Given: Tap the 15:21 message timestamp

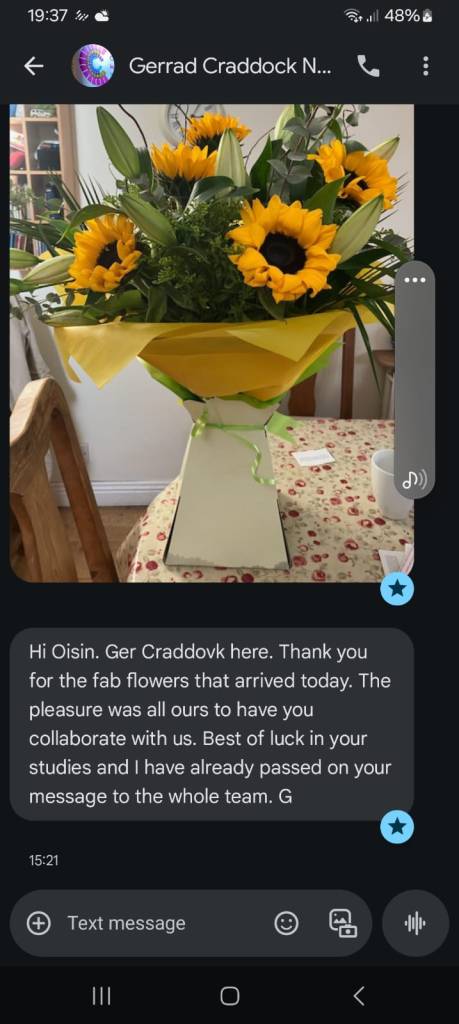Looking at the screenshot, I should click(x=44, y=861).
